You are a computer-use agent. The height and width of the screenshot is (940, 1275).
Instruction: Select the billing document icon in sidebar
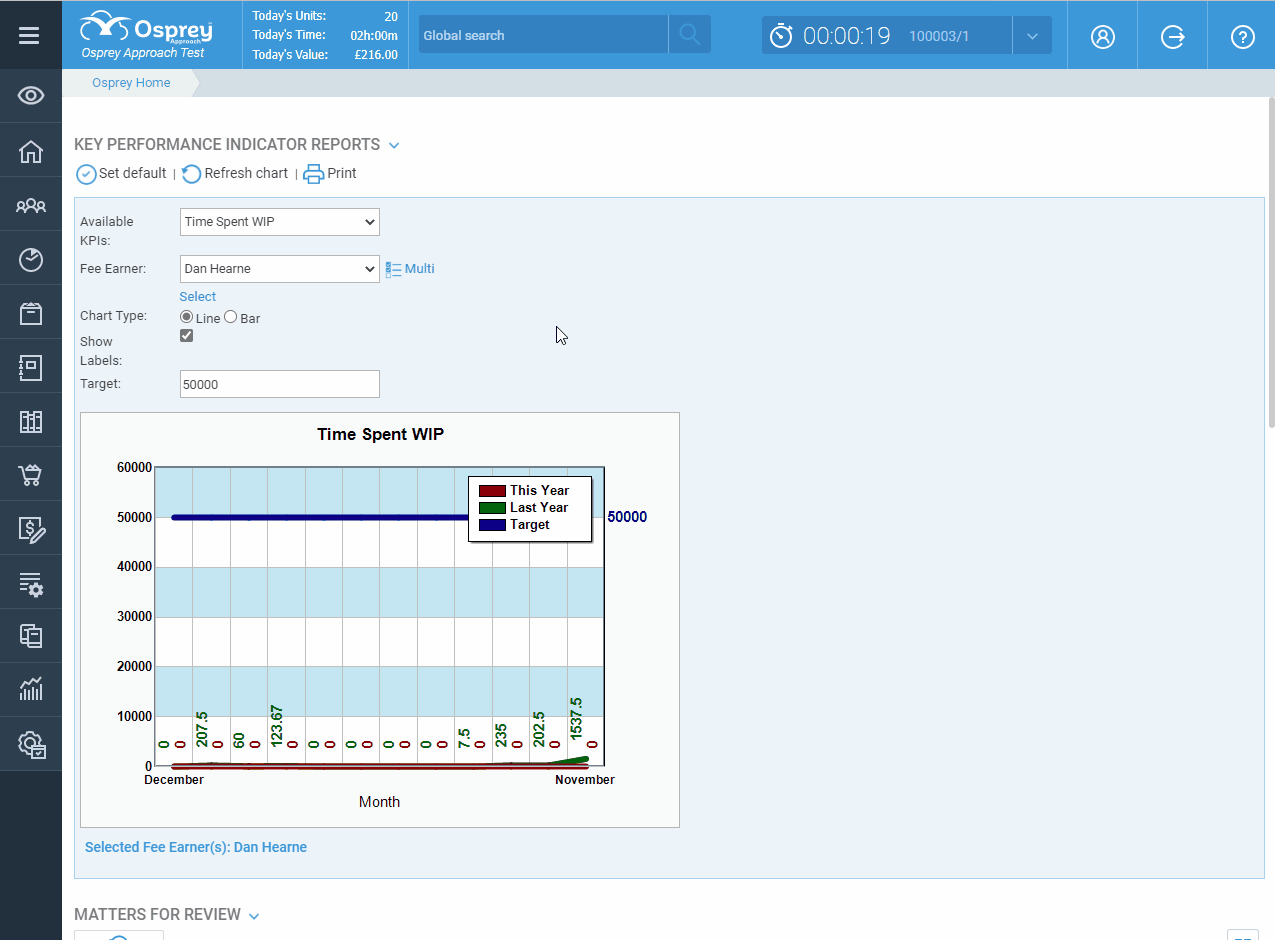[x=31, y=529]
